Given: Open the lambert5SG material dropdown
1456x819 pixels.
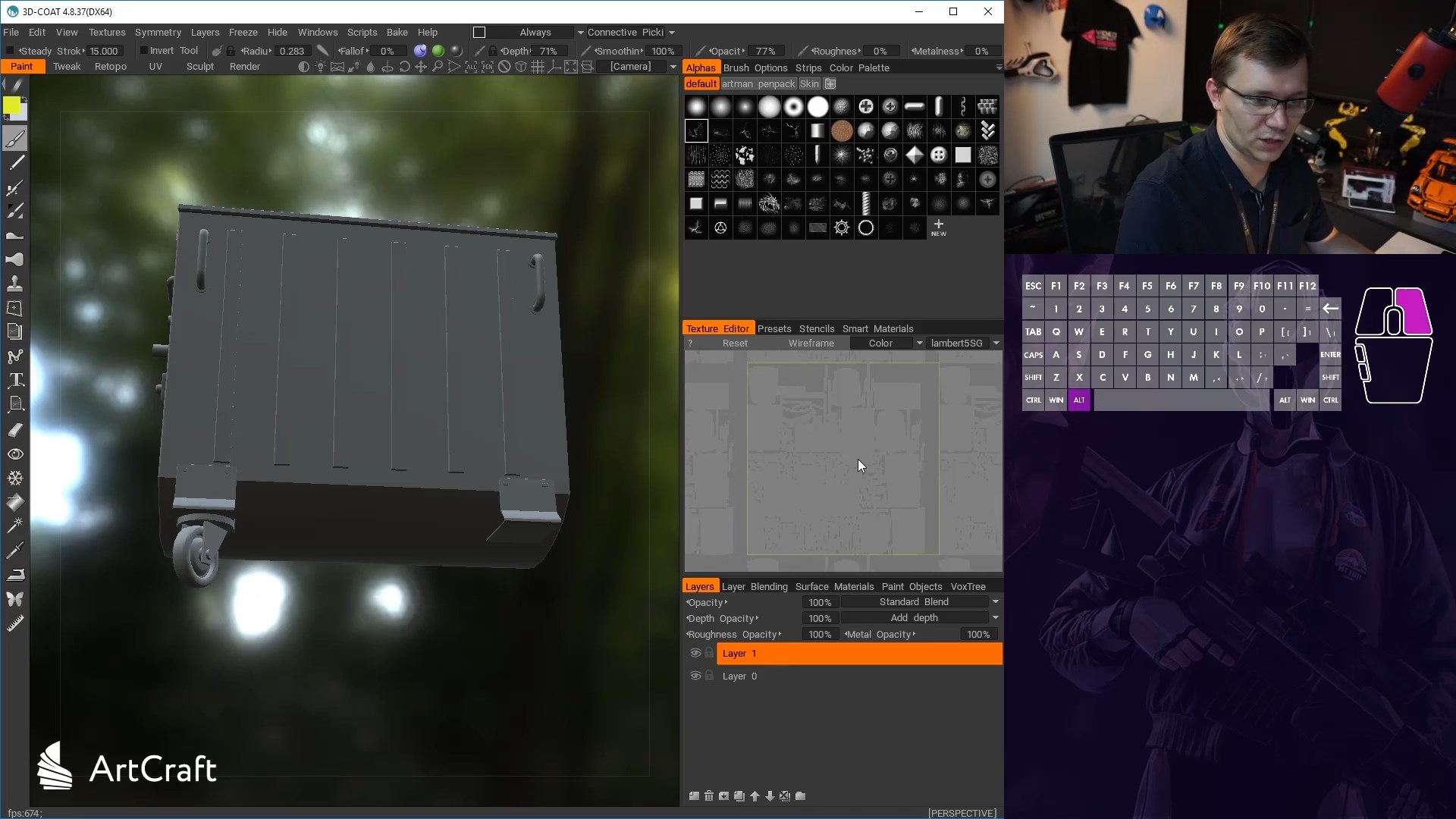Looking at the screenshot, I should (x=996, y=343).
